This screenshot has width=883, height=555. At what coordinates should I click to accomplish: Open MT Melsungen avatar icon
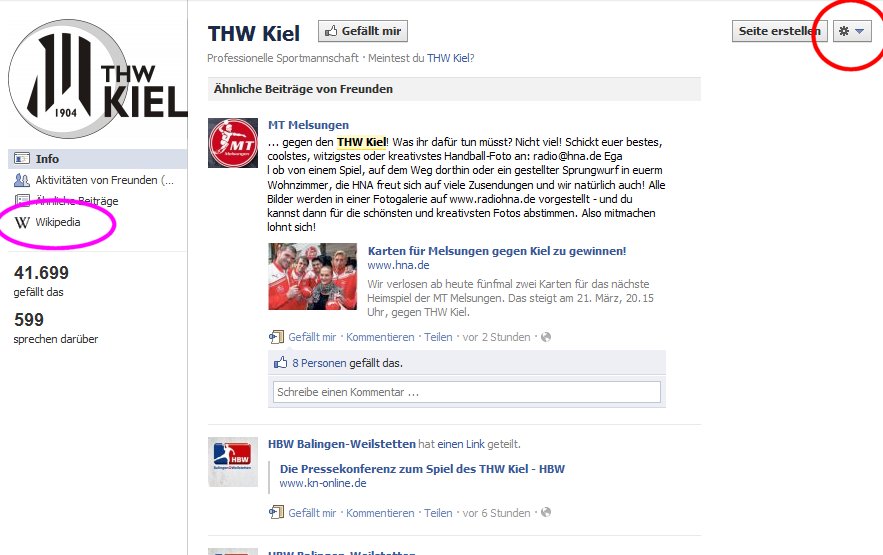233,143
